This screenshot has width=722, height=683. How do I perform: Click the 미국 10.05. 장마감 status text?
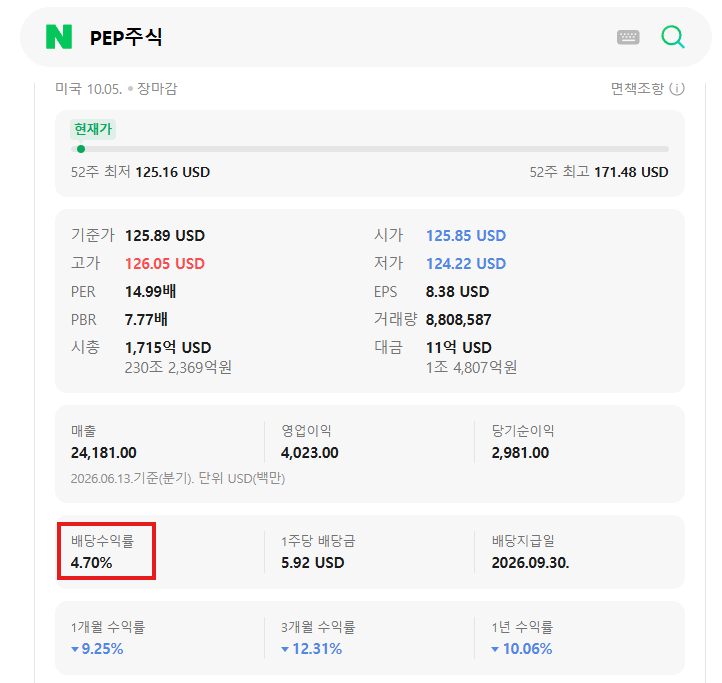pyautogui.click(x=116, y=88)
